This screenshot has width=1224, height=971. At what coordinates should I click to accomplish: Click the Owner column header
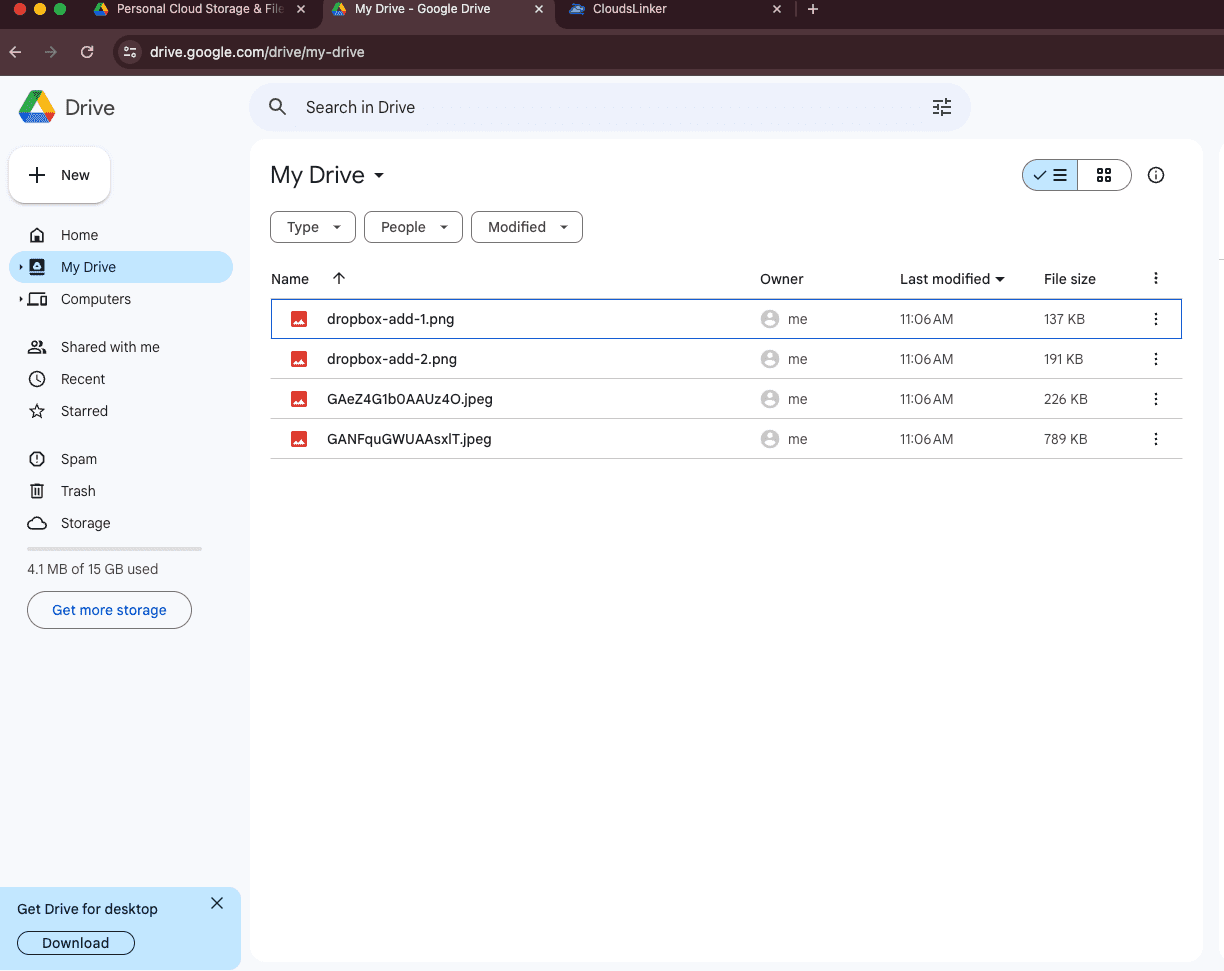[x=782, y=279]
